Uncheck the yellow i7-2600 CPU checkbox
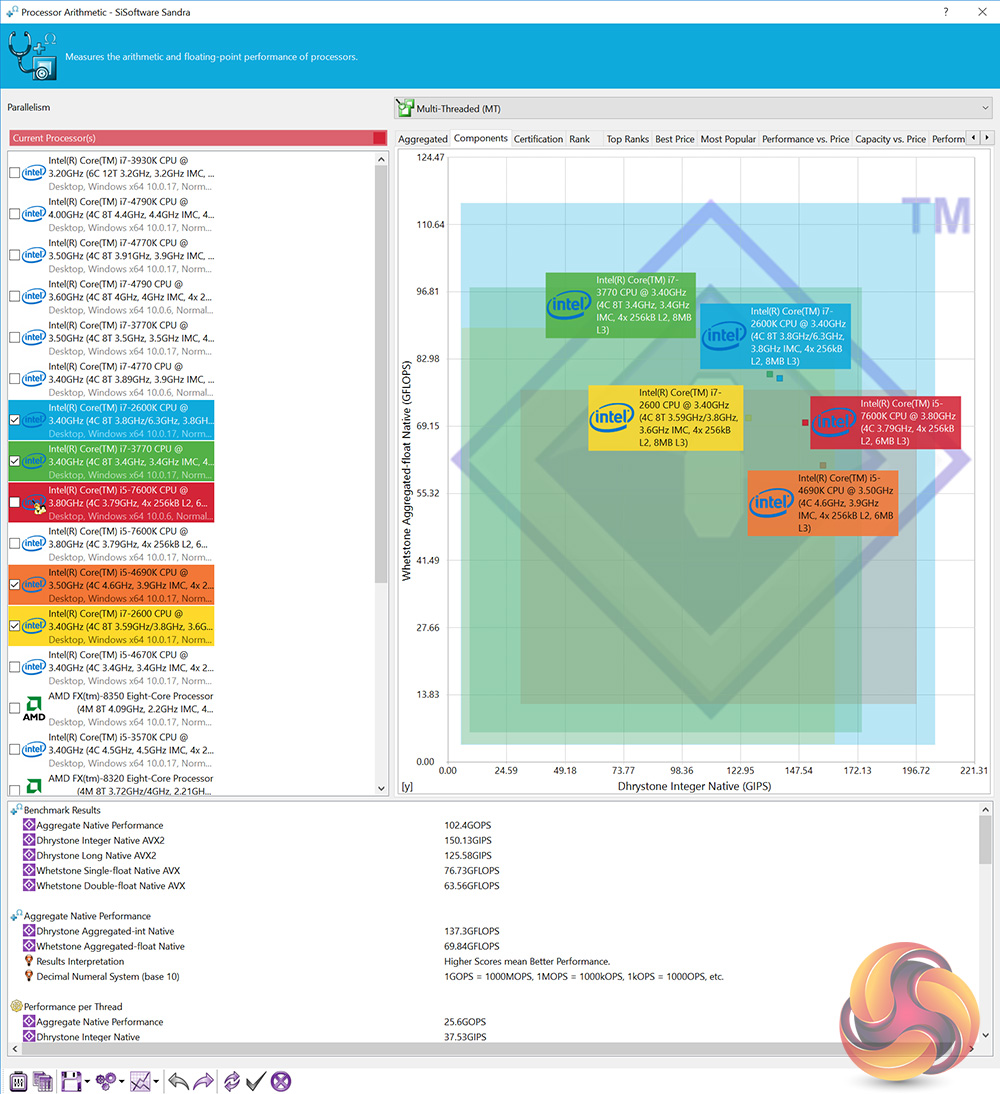The image size is (1000, 1094). coord(14,626)
